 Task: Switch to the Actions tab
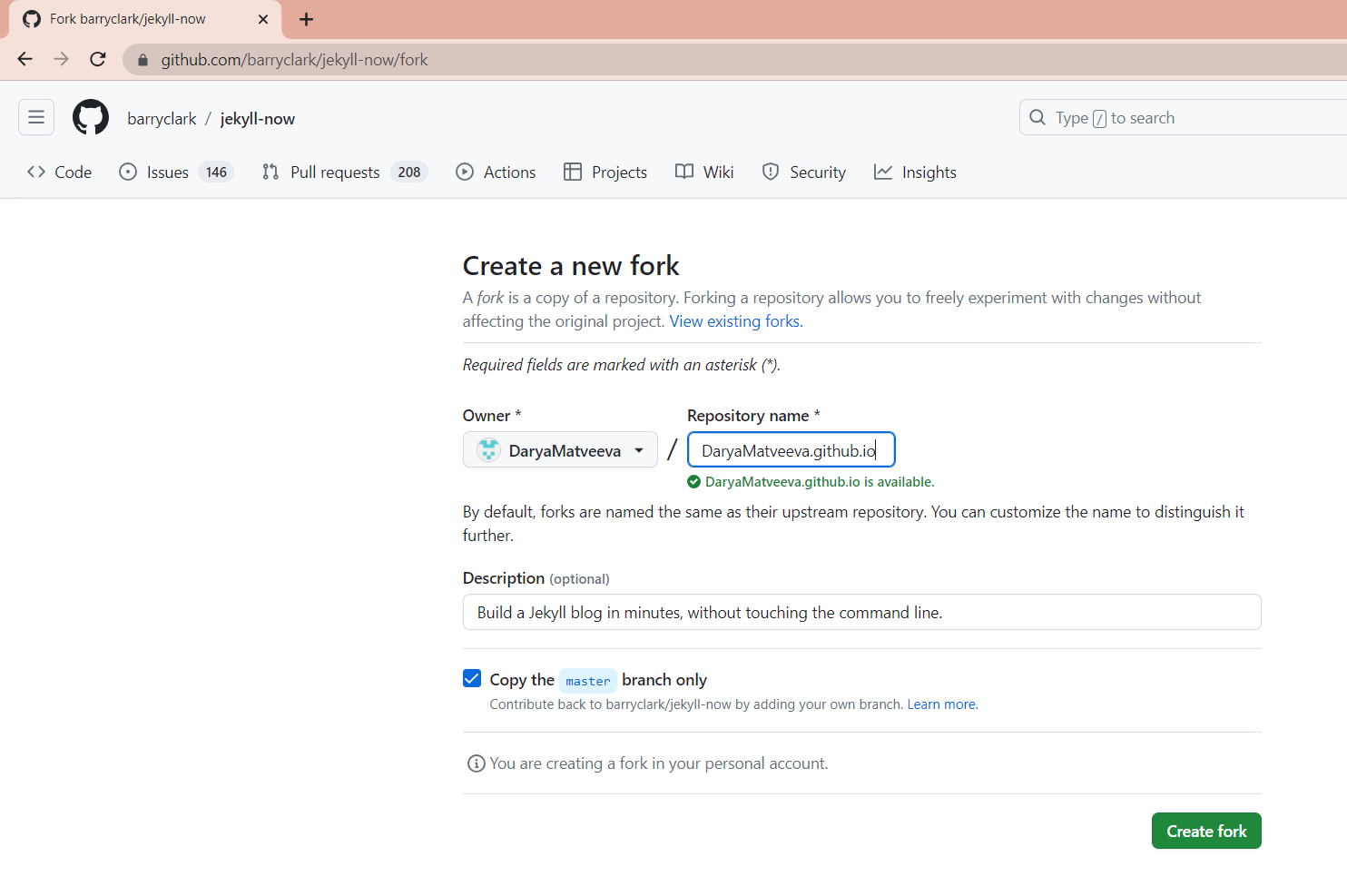coord(496,172)
